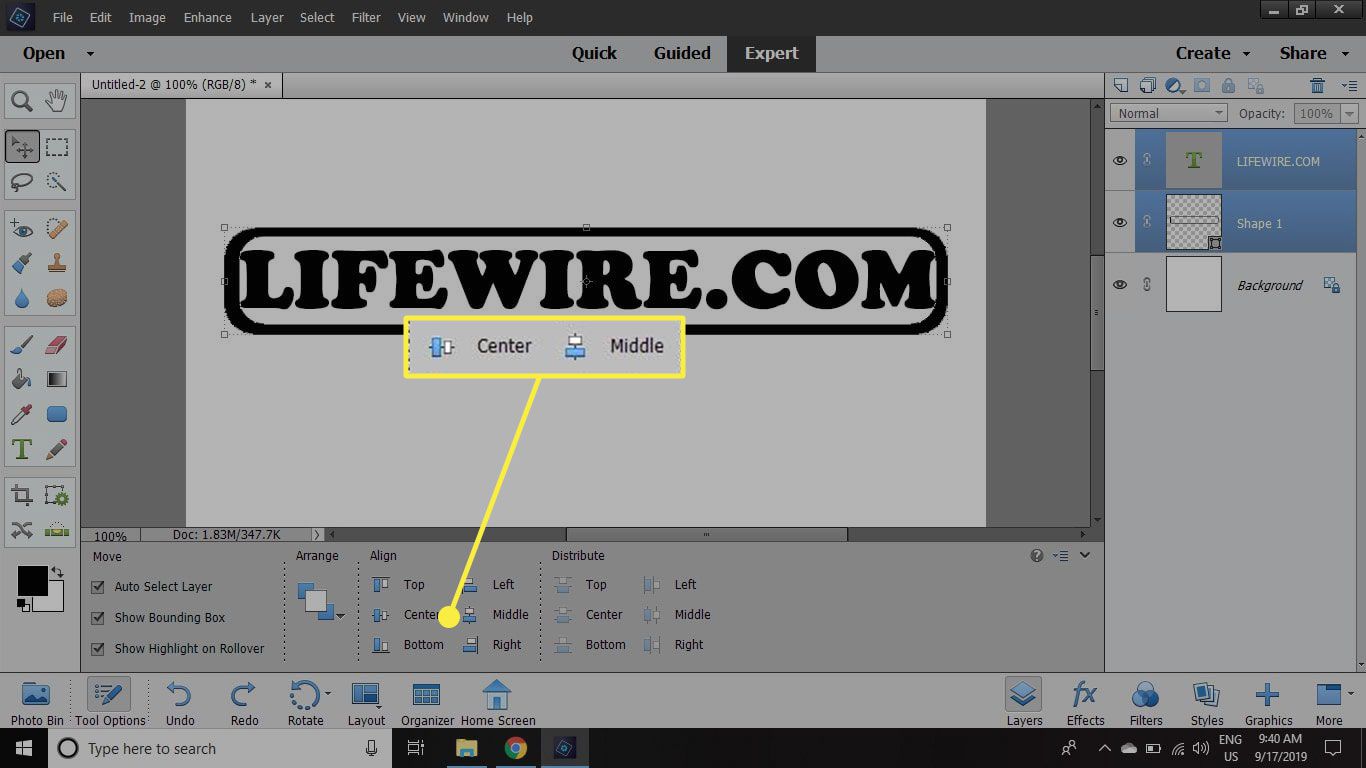Click Align Left in Align section
Viewport: 1366px width, 768px height.
(489, 585)
